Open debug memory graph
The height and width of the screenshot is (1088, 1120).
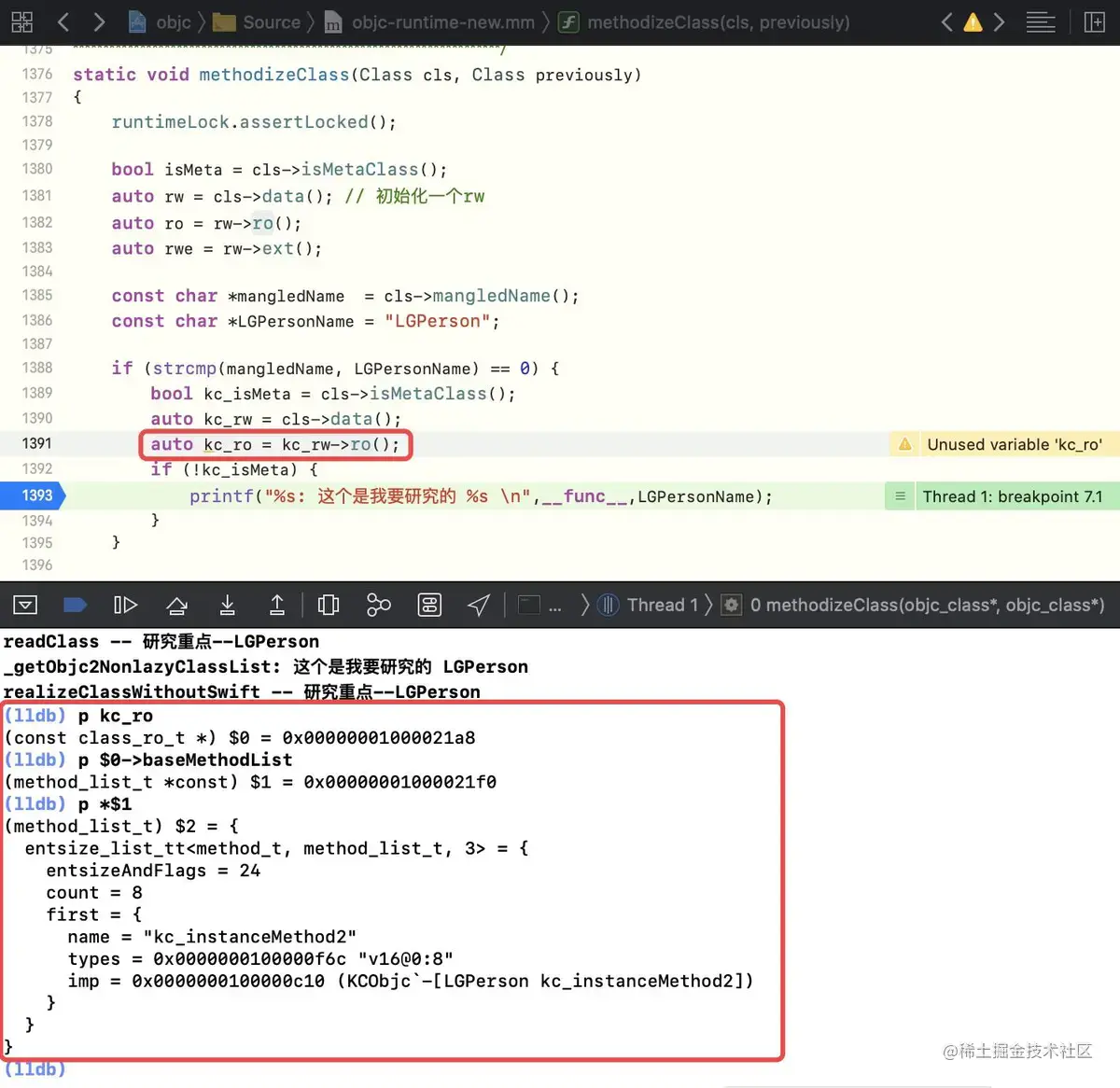click(379, 605)
